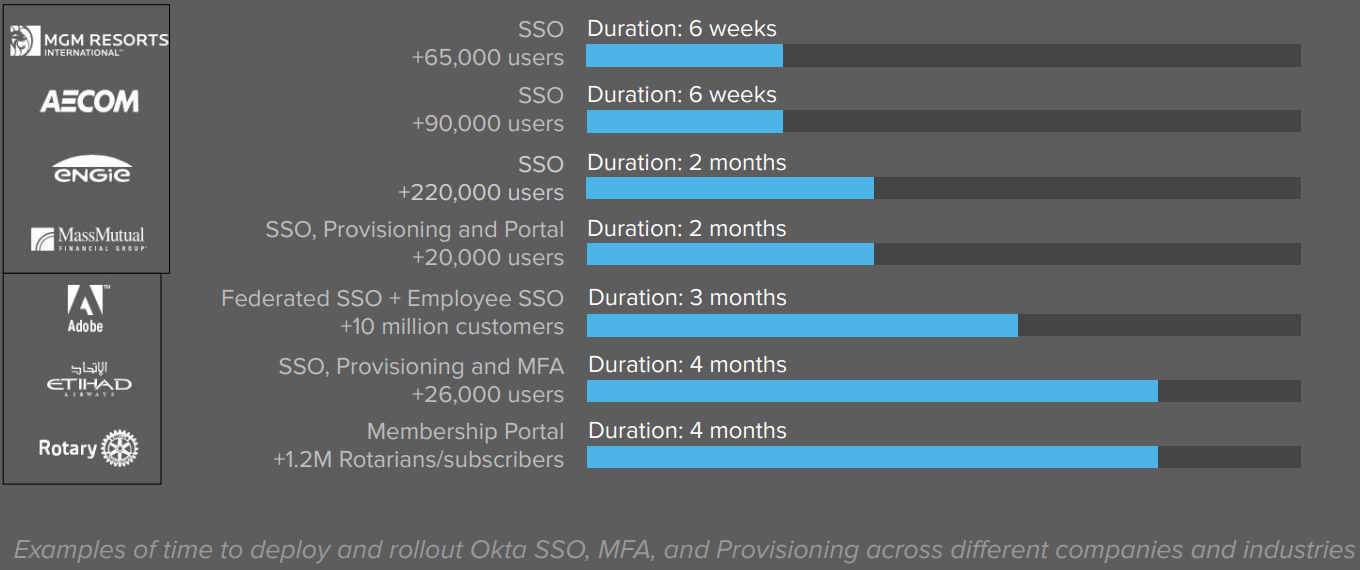Click the "+1.2M Rotarians/subscribers" text
This screenshot has width=1360, height=570.
[x=418, y=460]
